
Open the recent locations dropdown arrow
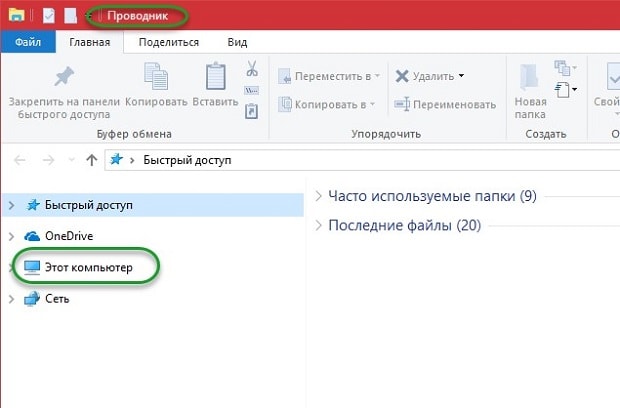(72, 160)
